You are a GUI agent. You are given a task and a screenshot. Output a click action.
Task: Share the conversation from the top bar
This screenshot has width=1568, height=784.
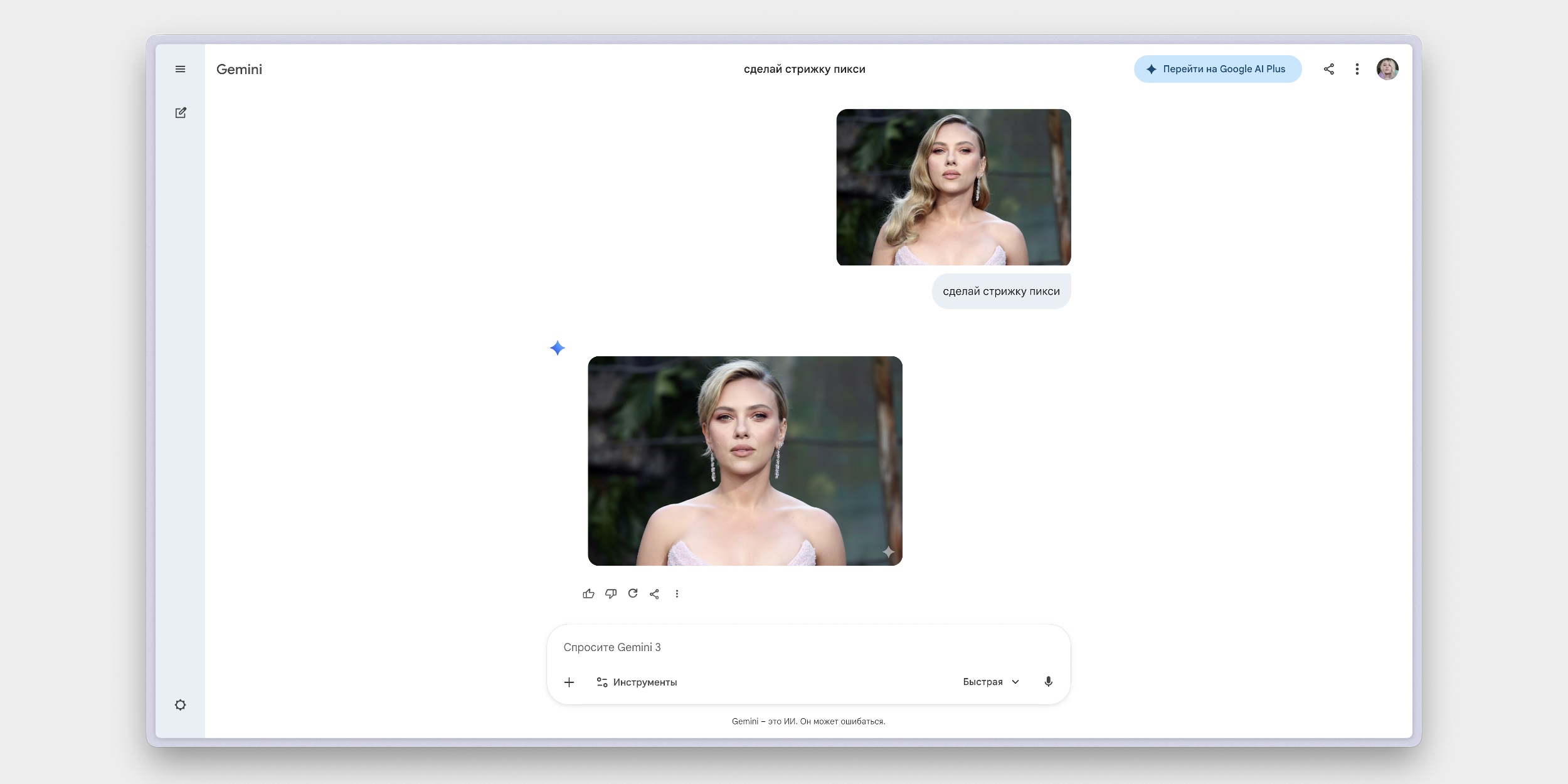click(1328, 69)
